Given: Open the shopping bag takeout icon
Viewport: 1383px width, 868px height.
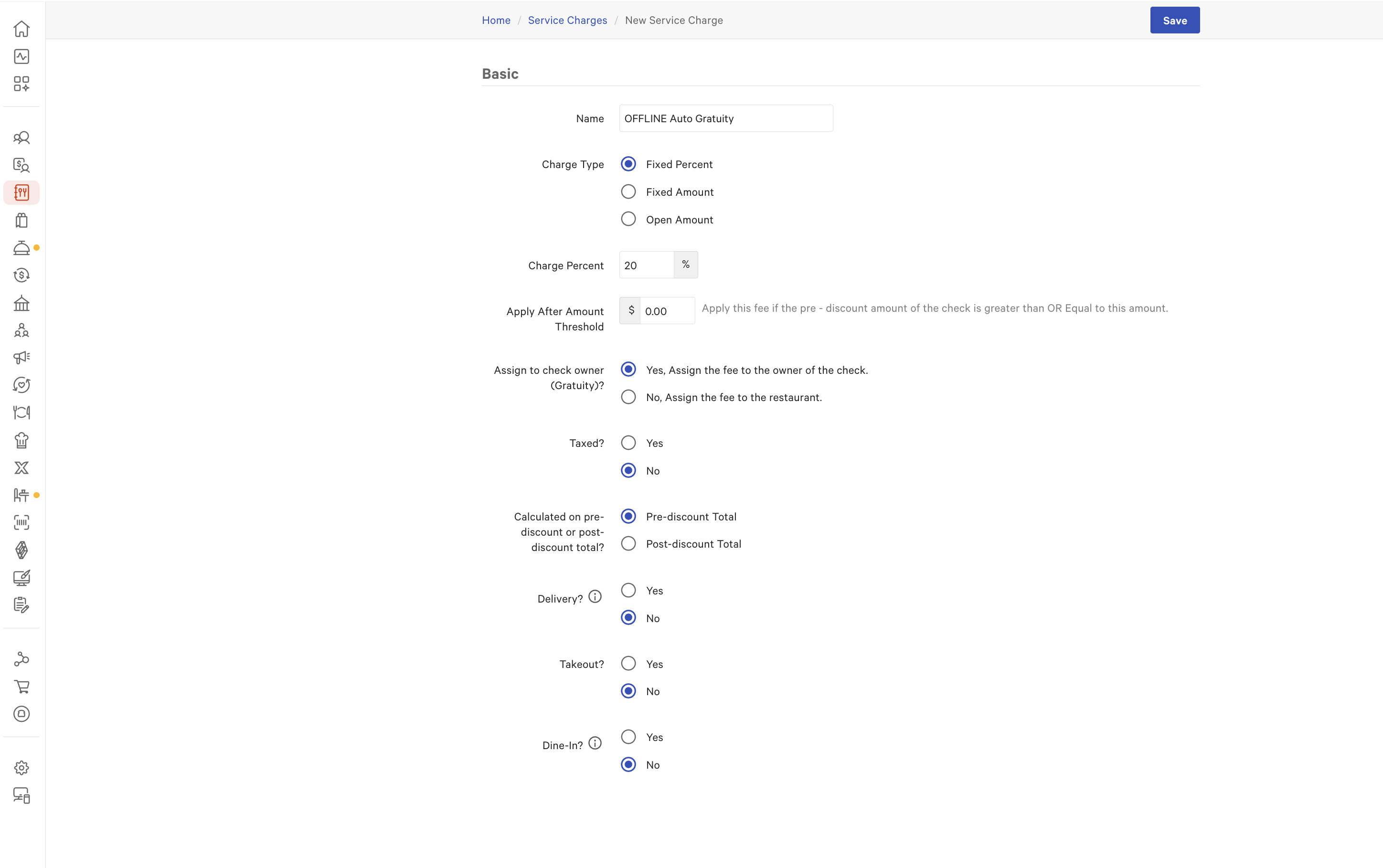Looking at the screenshot, I should [x=21, y=220].
